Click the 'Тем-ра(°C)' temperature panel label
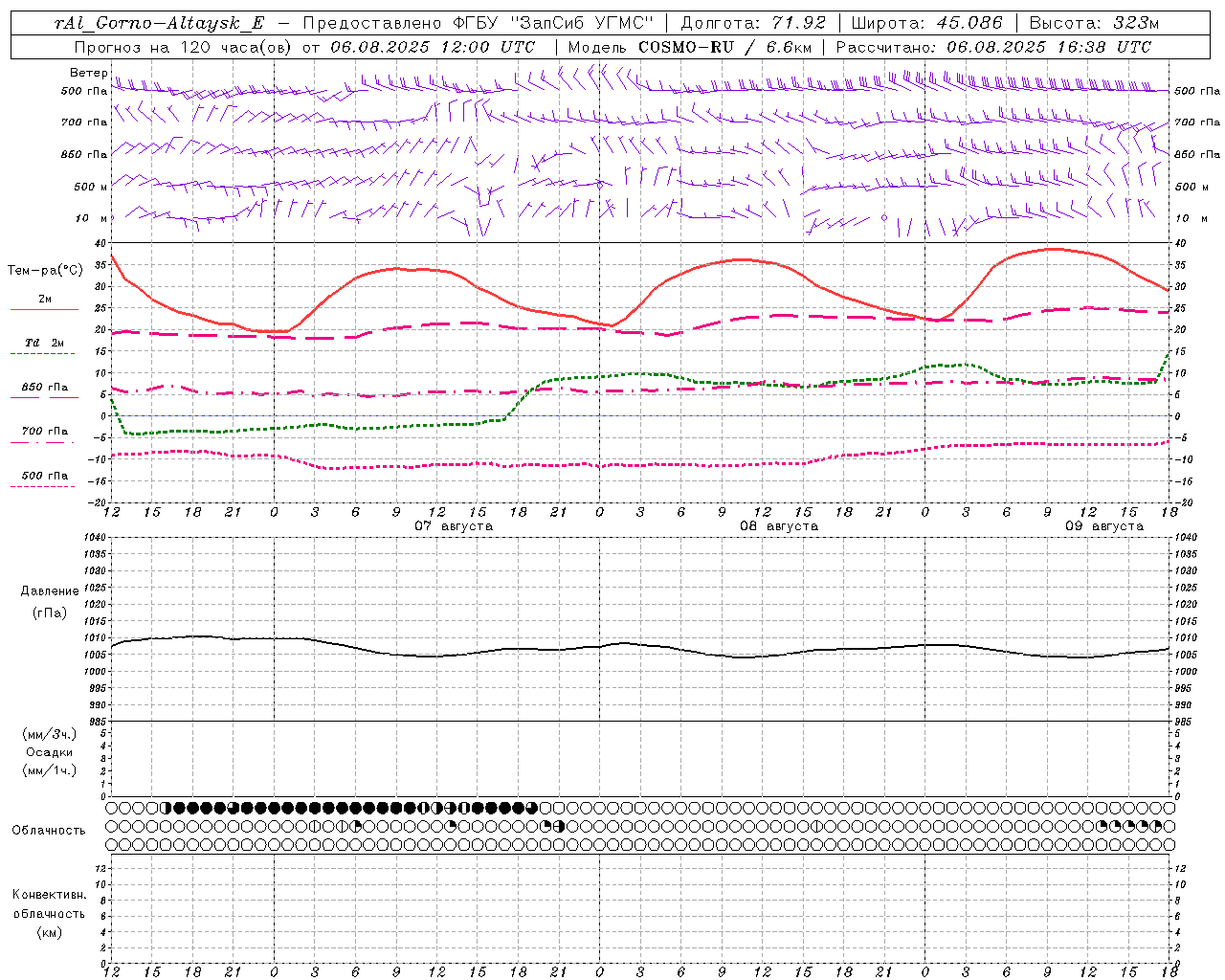This screenshot has height=980, width=1225. 45,271
